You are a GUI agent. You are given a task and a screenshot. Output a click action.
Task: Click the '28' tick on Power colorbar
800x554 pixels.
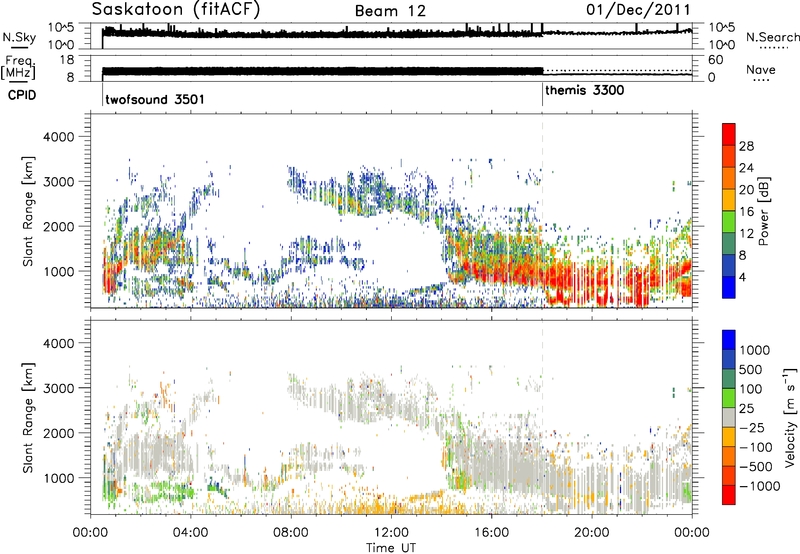click(746, 146)
